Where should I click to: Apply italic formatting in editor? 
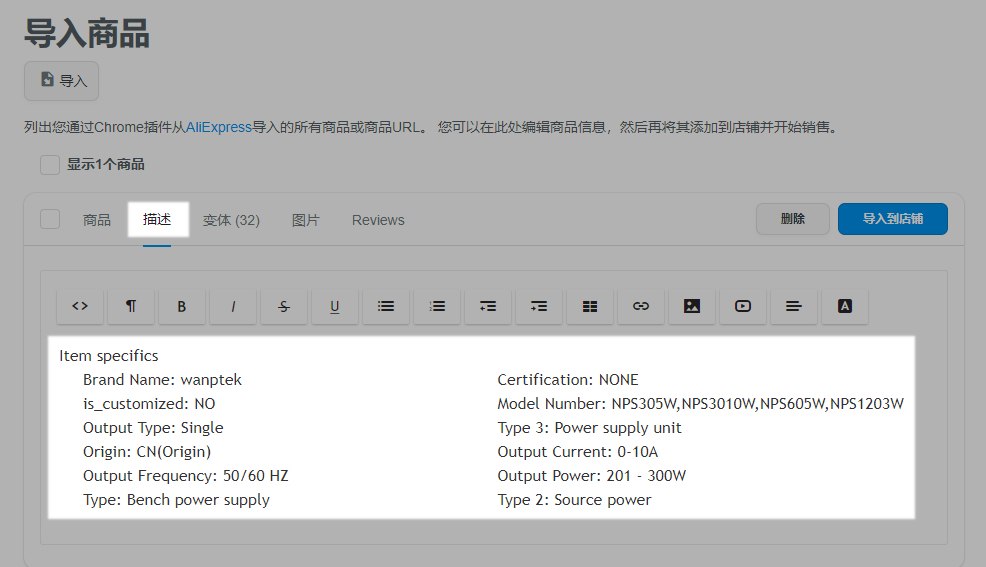233,307
